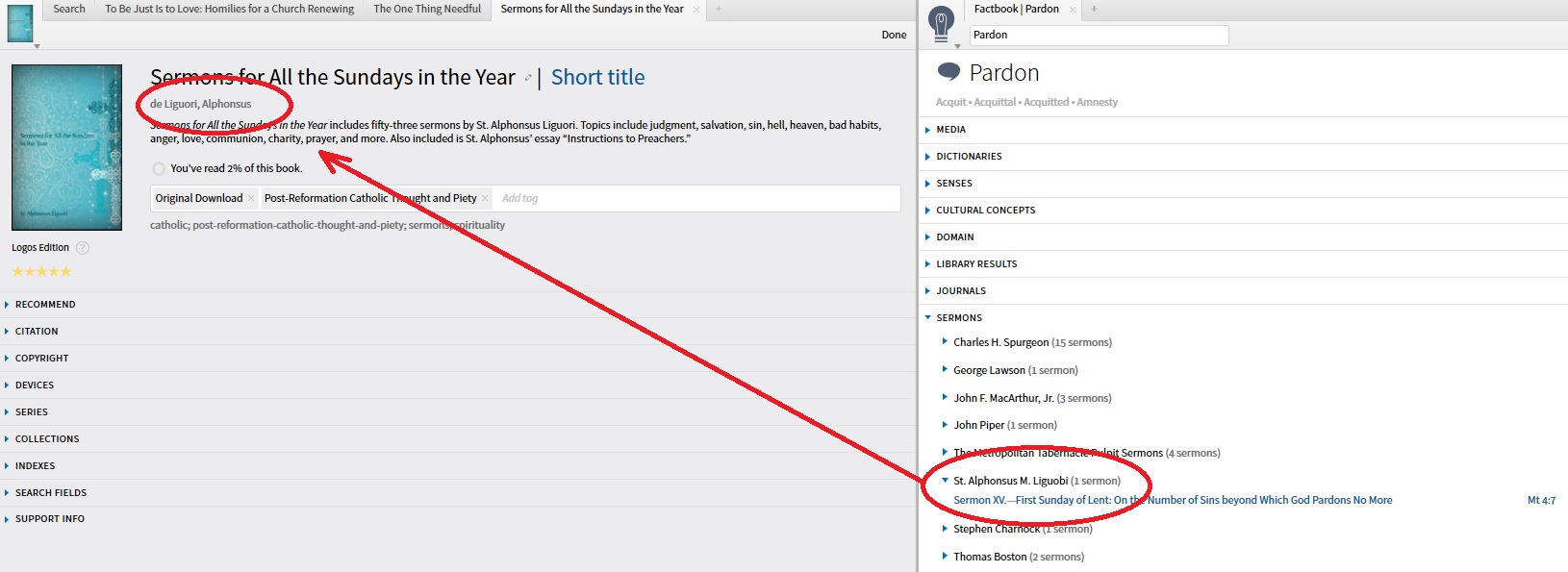The height and width of the screenshot is (572, 1568).
Task: Click the Mt 4:7 reference link
Action: 1541,500
